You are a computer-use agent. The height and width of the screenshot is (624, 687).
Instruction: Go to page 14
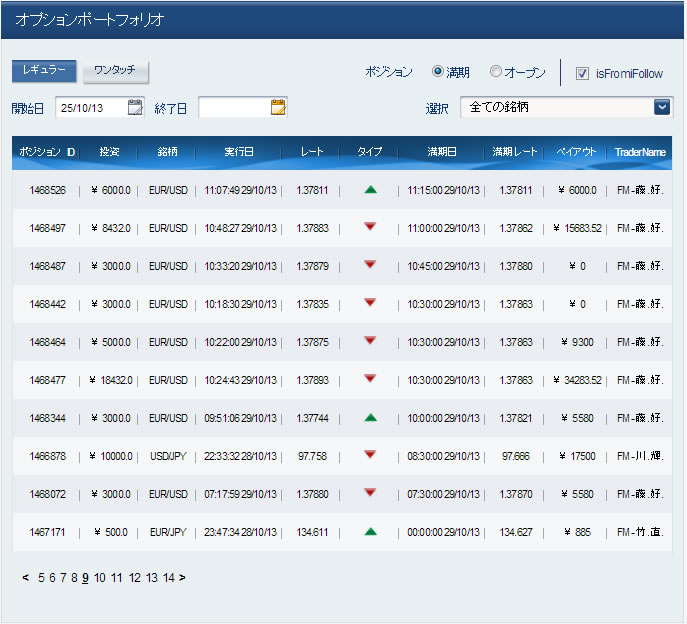(169, 578)
